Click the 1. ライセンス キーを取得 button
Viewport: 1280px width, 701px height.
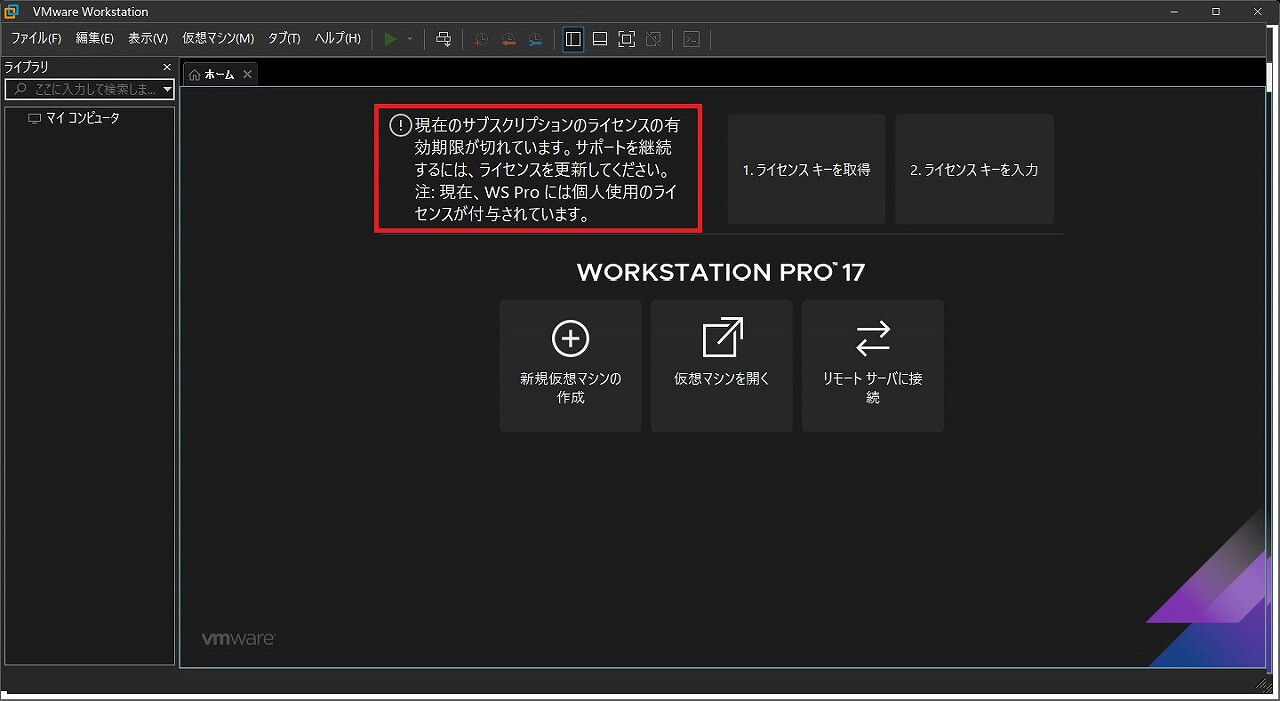tap(806, 169)
